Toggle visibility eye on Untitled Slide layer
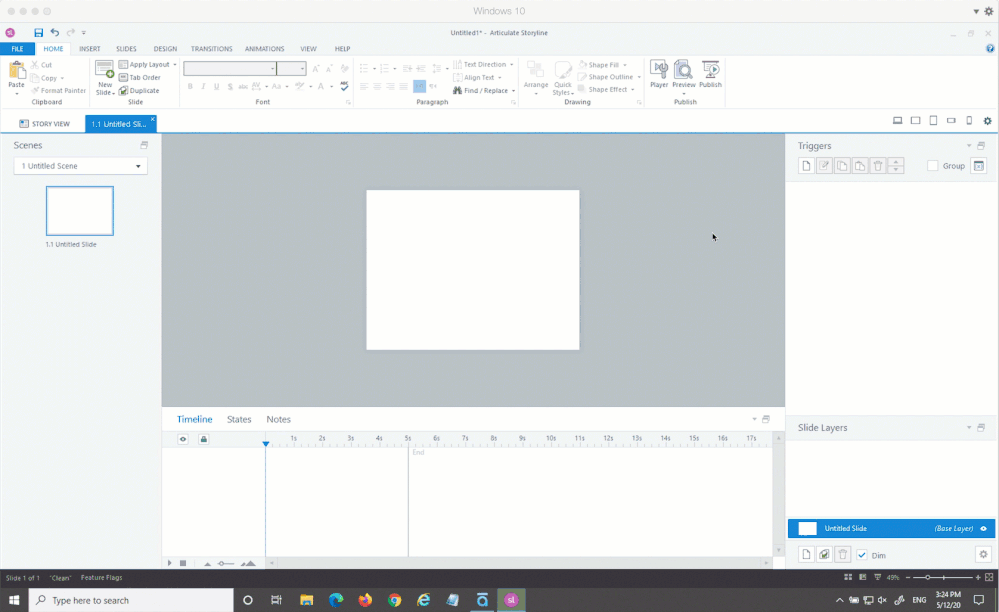This screenshot has width=999, height=612. (x=984, y=529)
